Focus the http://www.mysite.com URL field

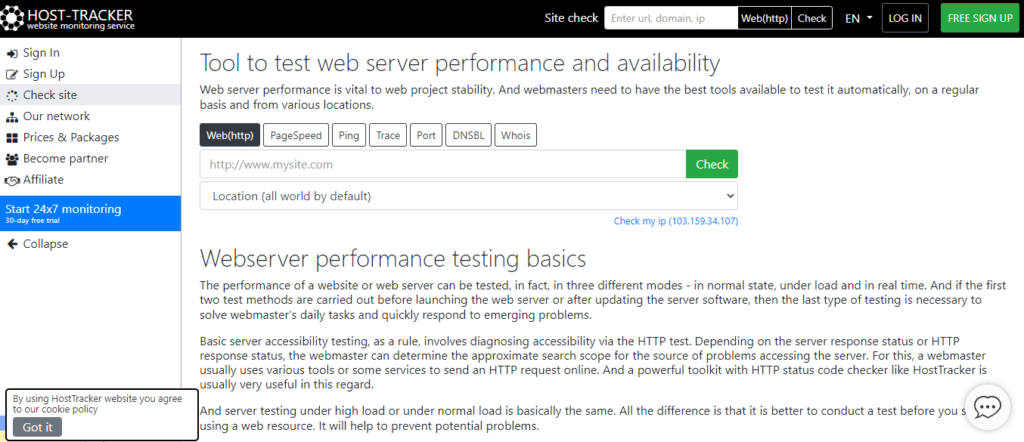[442, 164]
